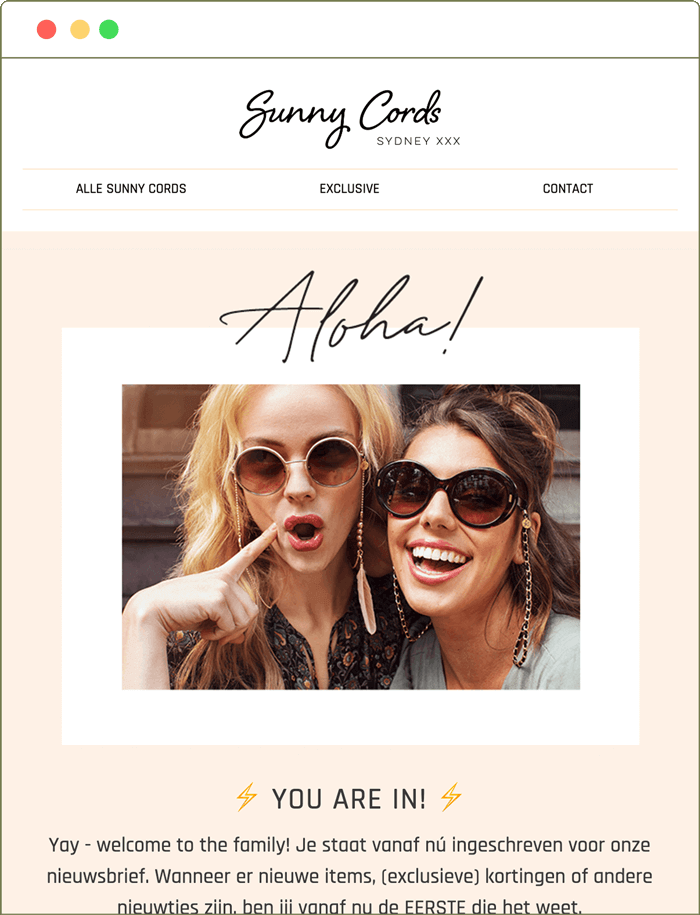Click the welcome to the family paragraph
700x915 pixels.
349,875
